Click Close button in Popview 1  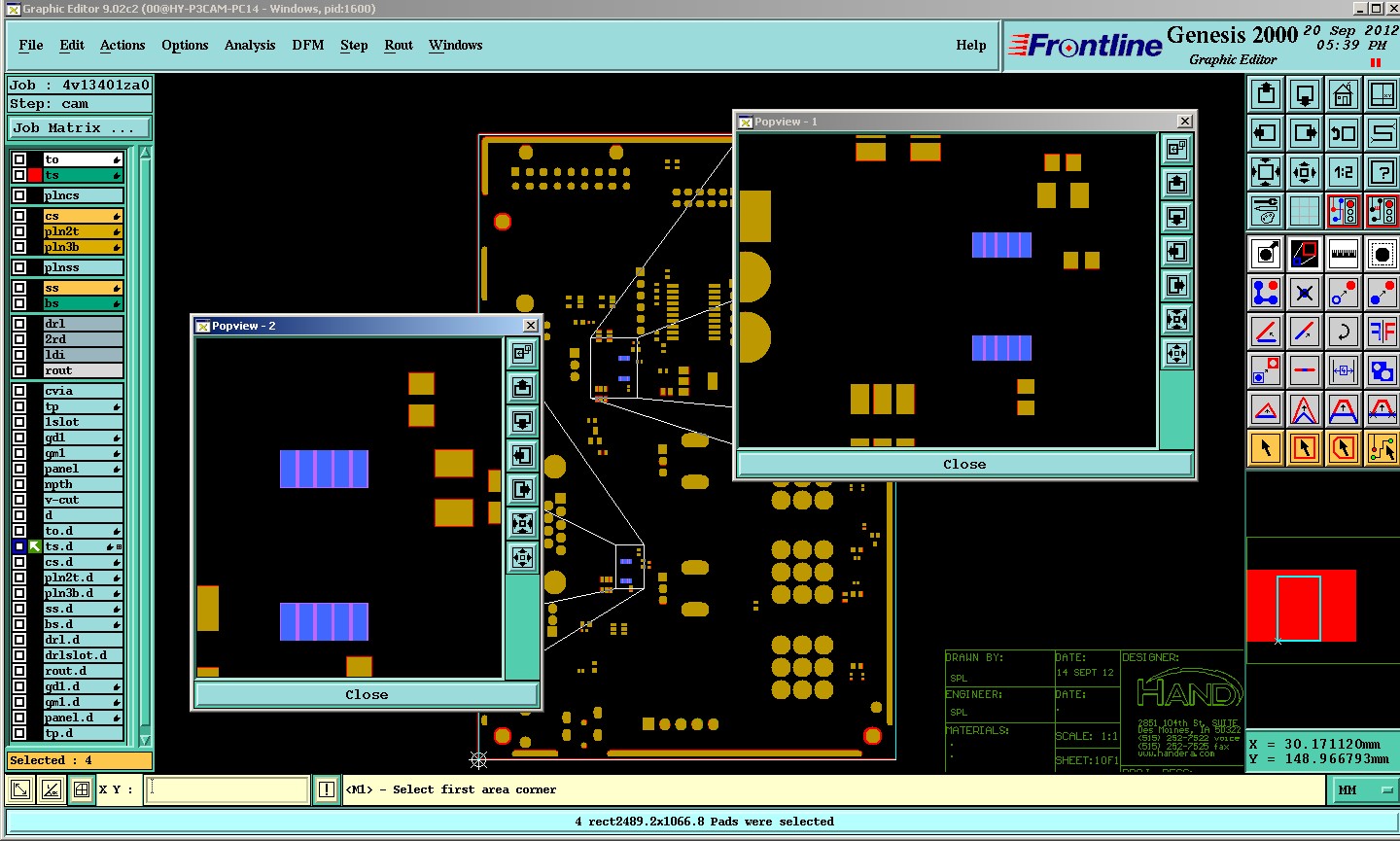click(964, 464)
